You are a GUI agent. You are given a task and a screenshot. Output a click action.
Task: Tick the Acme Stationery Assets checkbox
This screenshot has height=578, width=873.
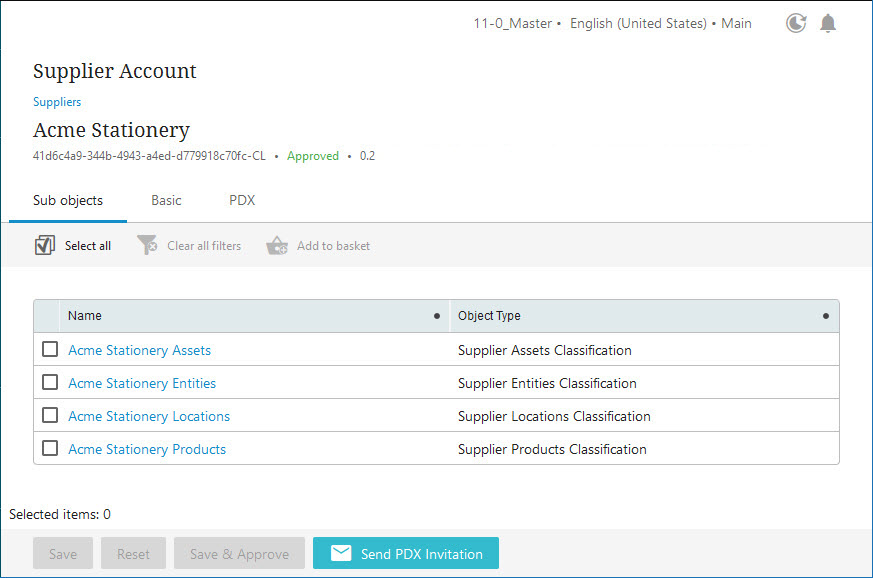(x=50, y=349)
